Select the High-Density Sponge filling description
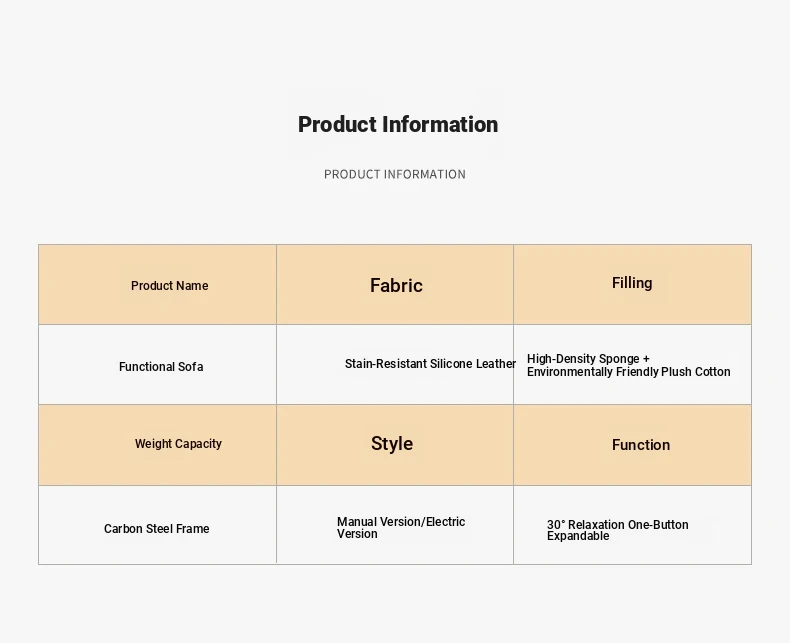This screenshot has height=643, width=790. (x=628, y=365)
